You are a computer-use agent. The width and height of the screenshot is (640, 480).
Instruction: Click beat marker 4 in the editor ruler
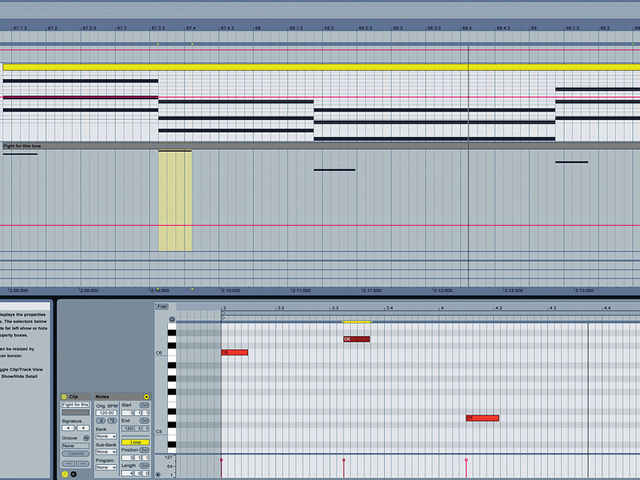(x=442, y=308)
